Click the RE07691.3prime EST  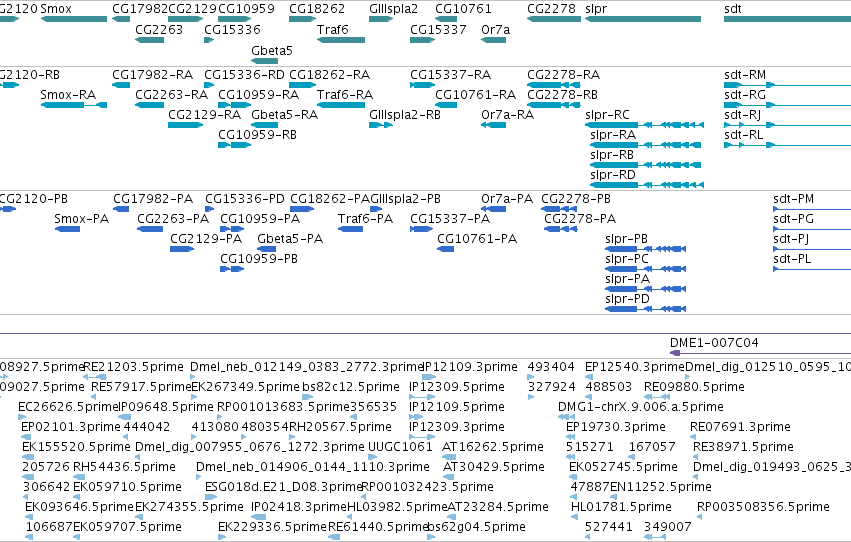(x=694, y=437)
